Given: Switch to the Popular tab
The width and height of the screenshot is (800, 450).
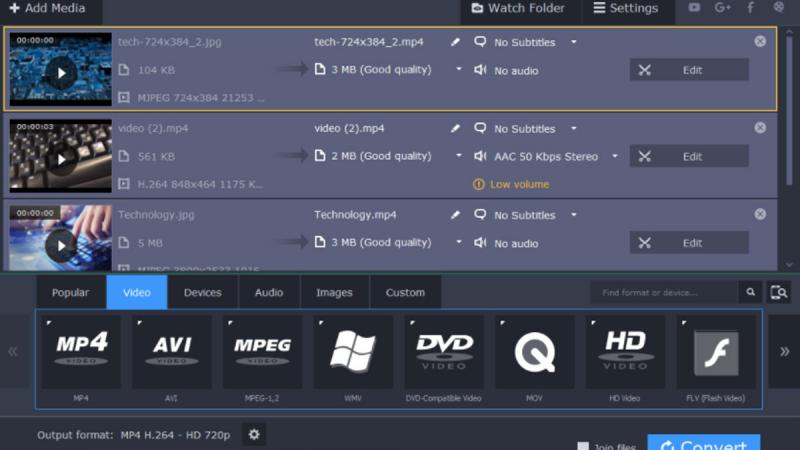Looking at the screenshot, I should pos(70,292).
